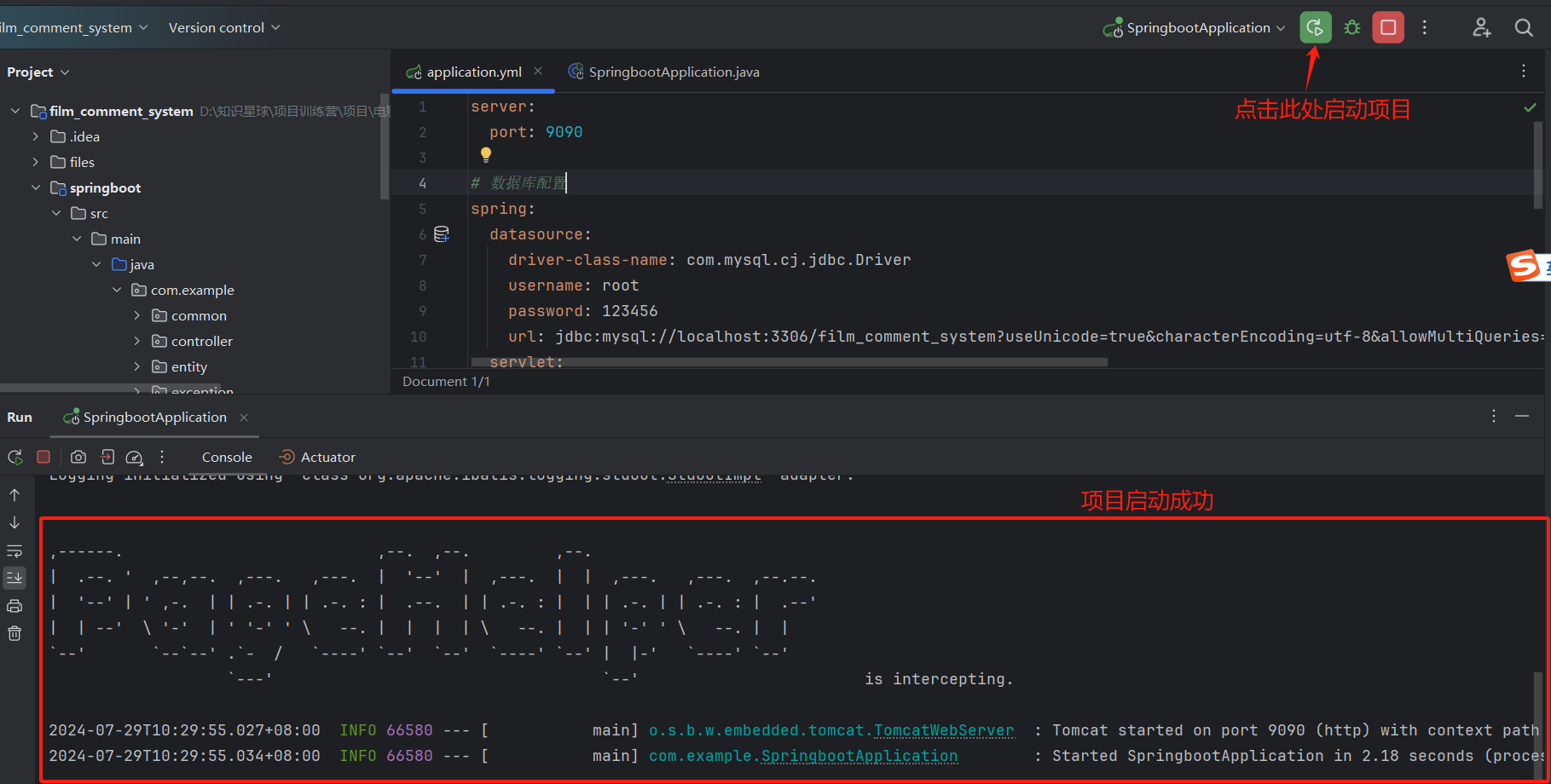Screen dimensions: 1551x784
Task: Open the Version control dropdown
Action: pos(224,27)
